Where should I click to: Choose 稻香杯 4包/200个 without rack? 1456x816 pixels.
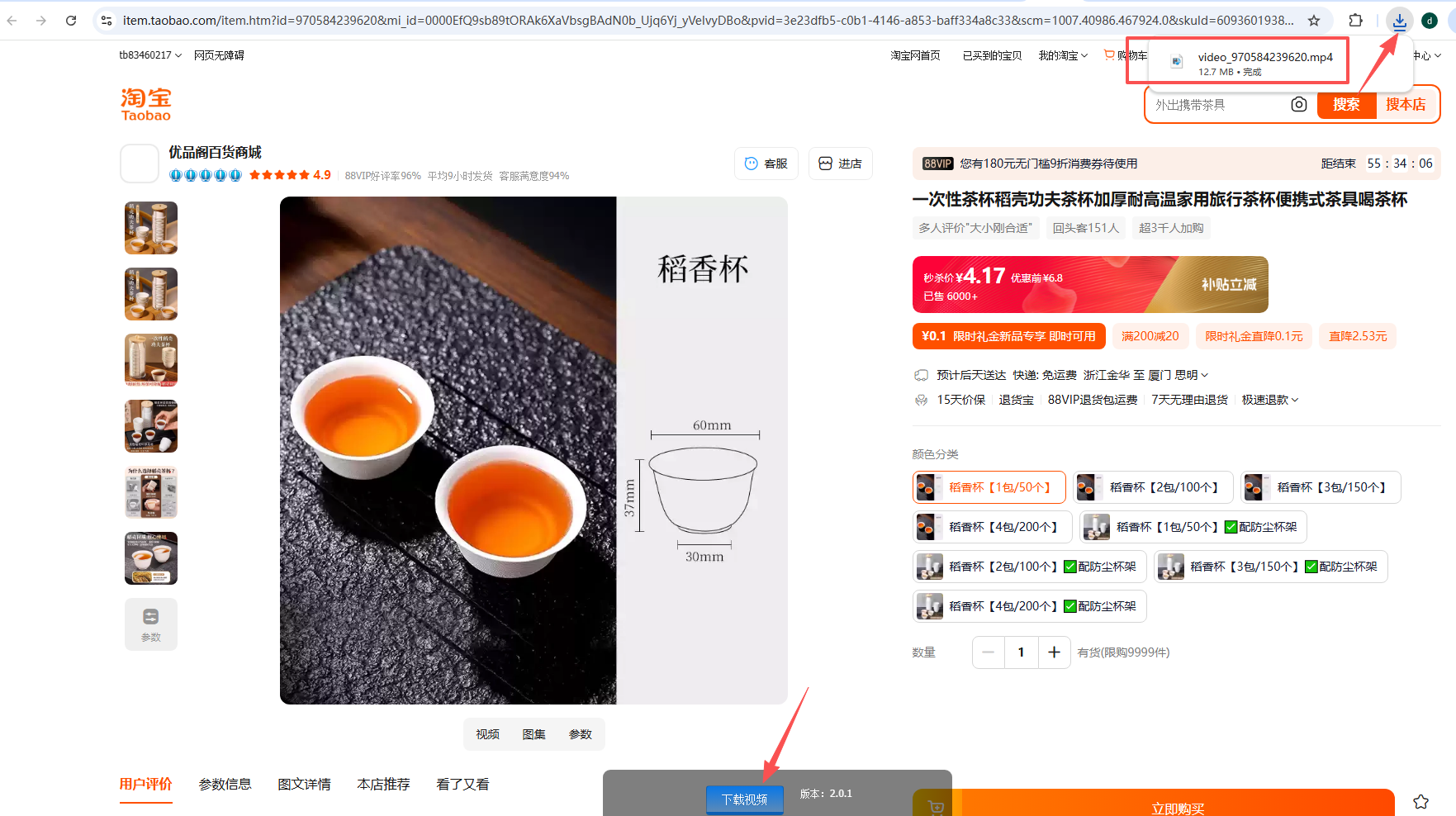point(992,527)
